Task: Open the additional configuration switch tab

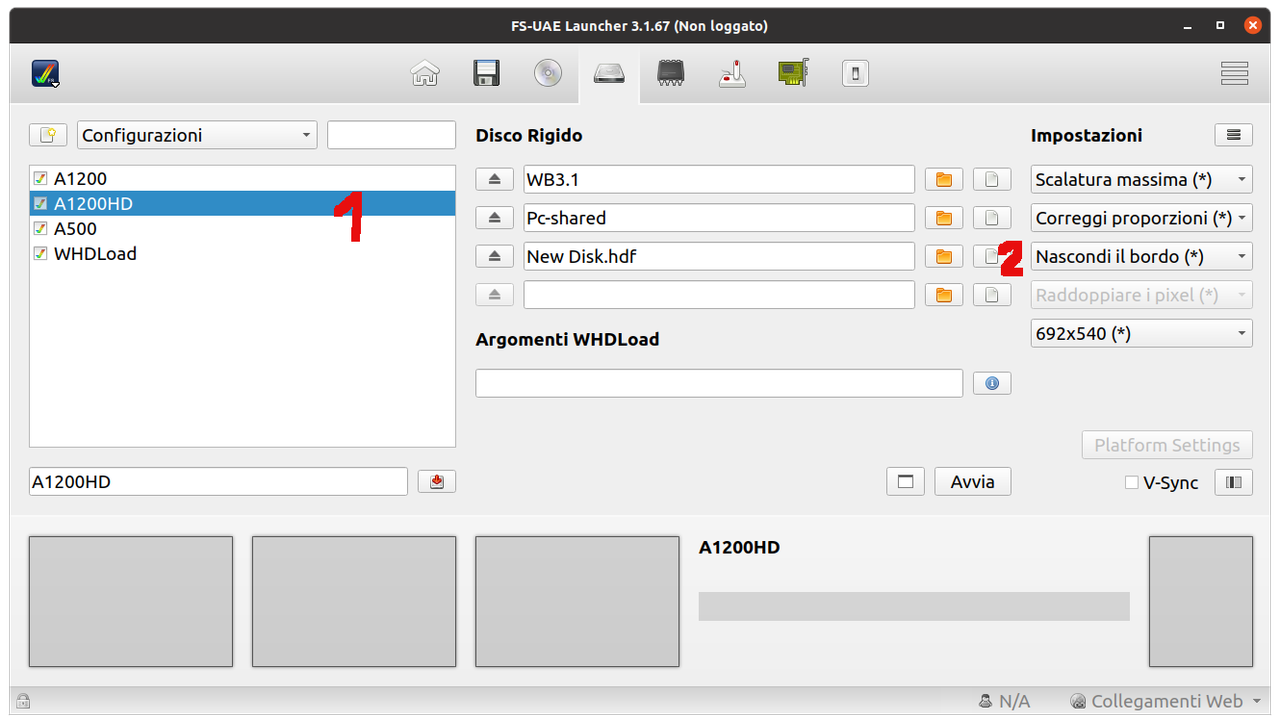Action: [x=855, y=73]
